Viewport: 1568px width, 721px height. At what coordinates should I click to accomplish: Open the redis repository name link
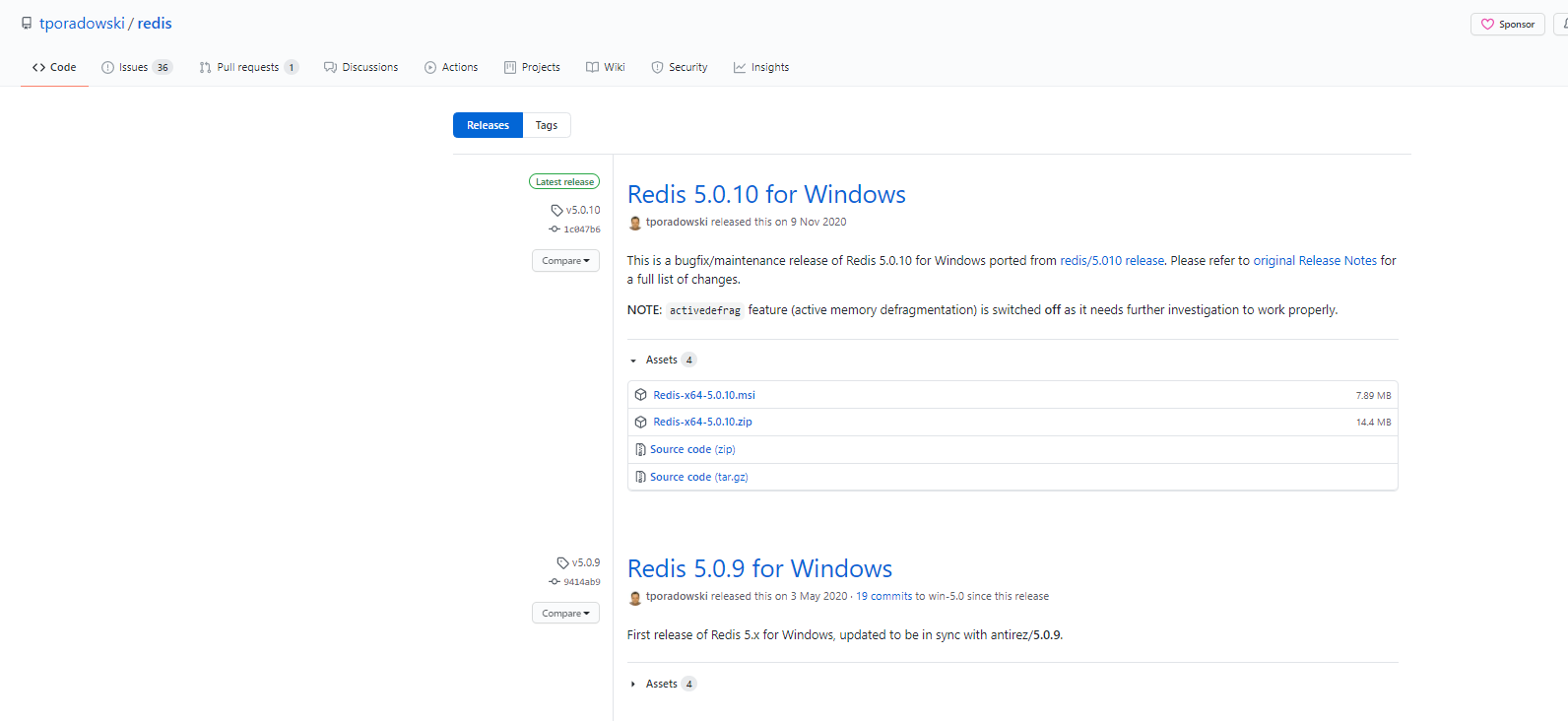pyautogui.click(x=155, y=24)
